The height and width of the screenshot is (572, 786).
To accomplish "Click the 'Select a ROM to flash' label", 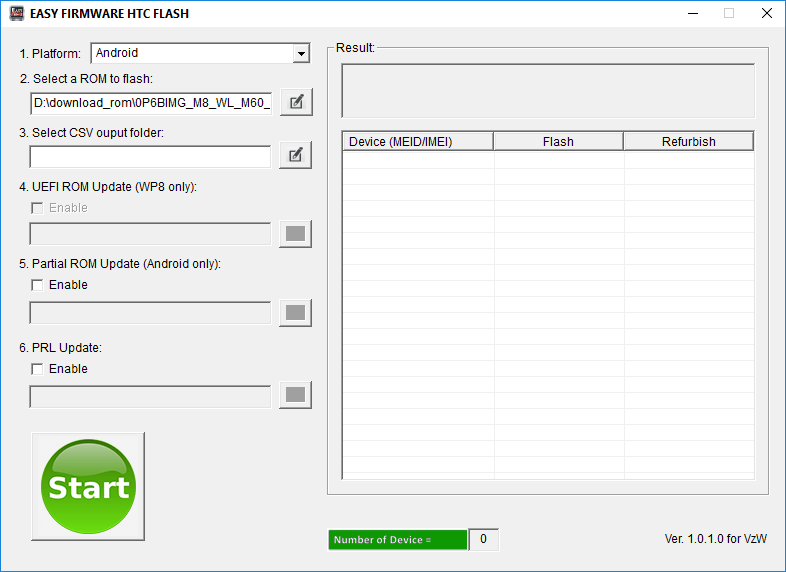I will pyautogui.click(x=86, y=79).
